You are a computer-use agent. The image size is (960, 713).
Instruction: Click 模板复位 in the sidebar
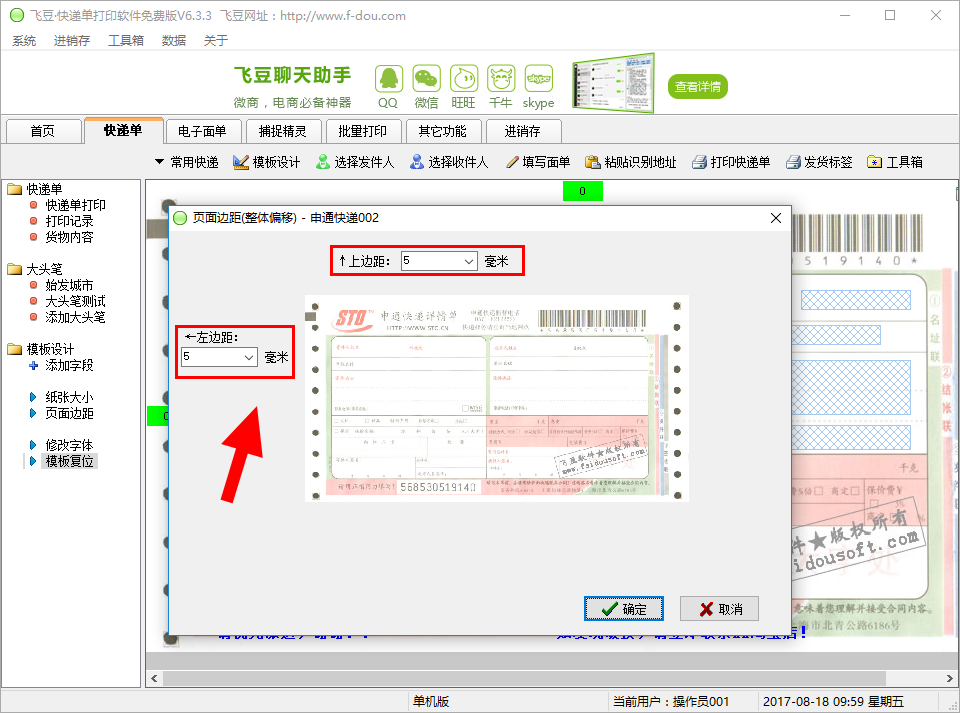tap(69, 461)
